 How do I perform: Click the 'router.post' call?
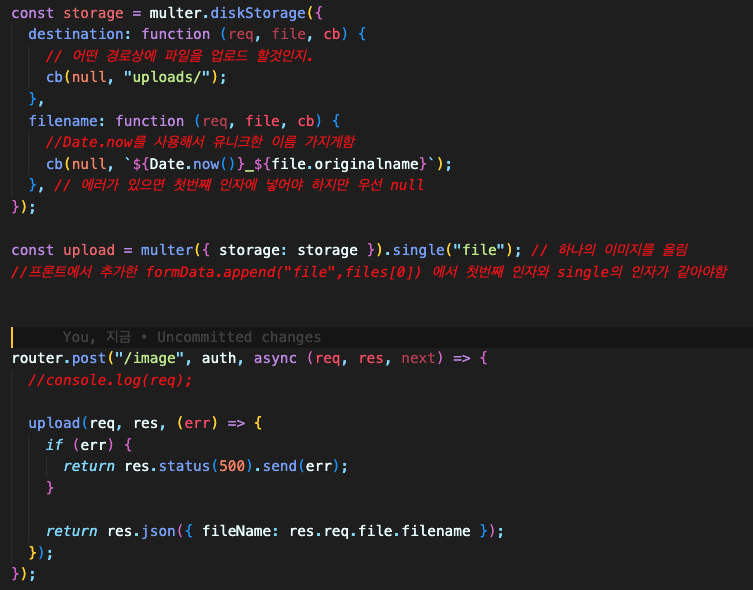pos(58,358)
